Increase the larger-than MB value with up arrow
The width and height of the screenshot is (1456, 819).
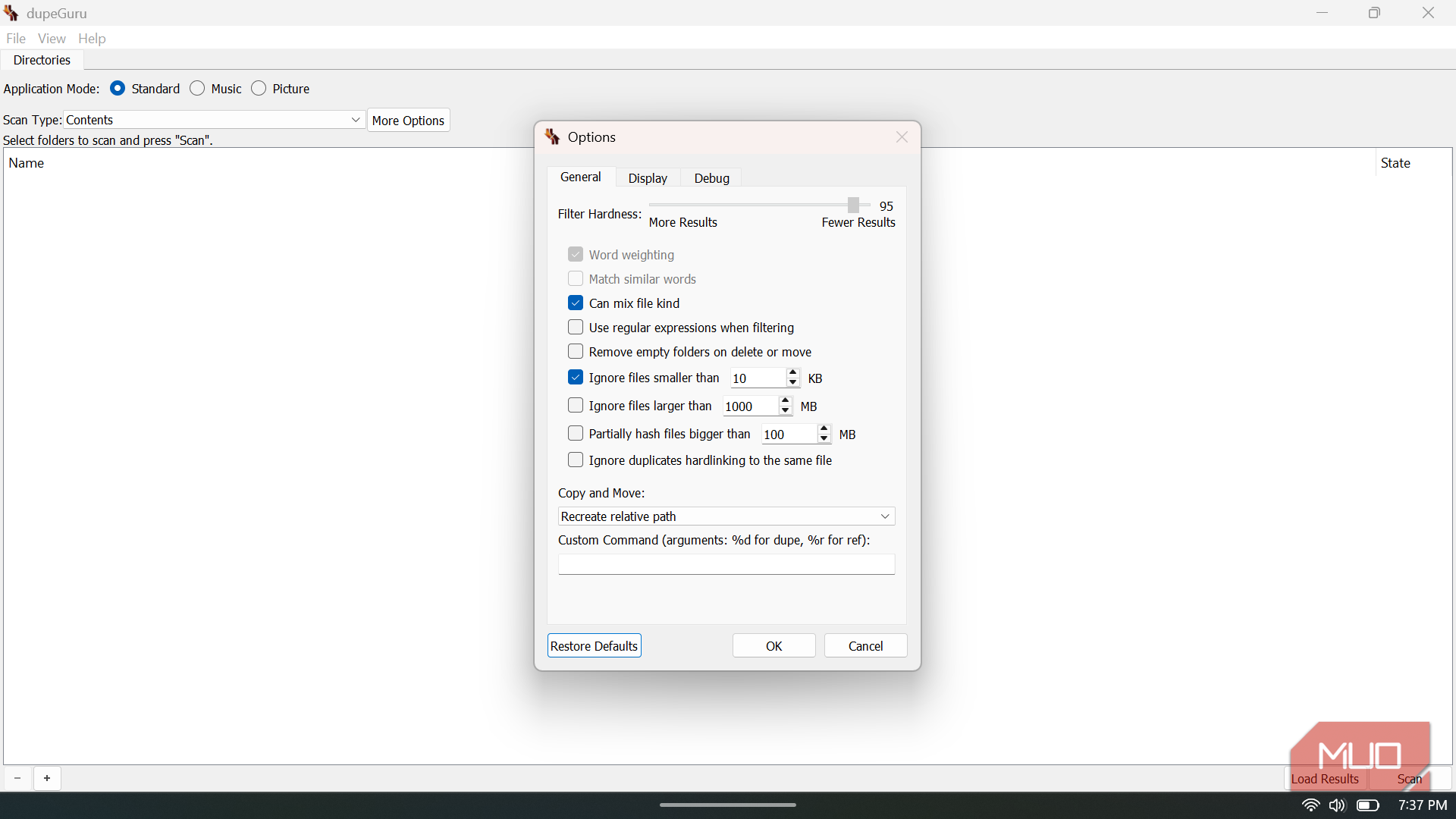point(786,400)
